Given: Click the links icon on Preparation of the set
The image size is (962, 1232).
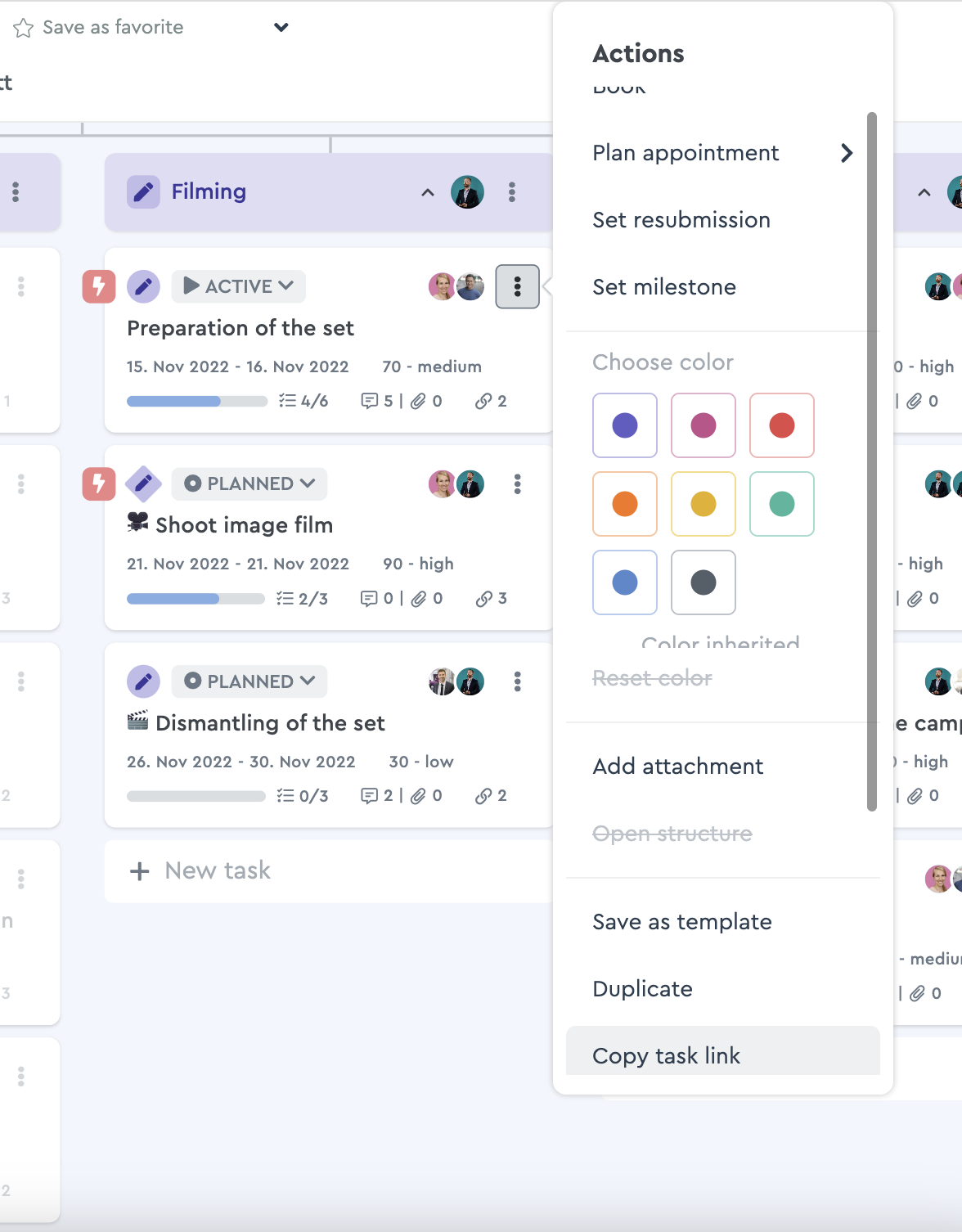Looking at the screenshot, I should (x=483, y=401).
